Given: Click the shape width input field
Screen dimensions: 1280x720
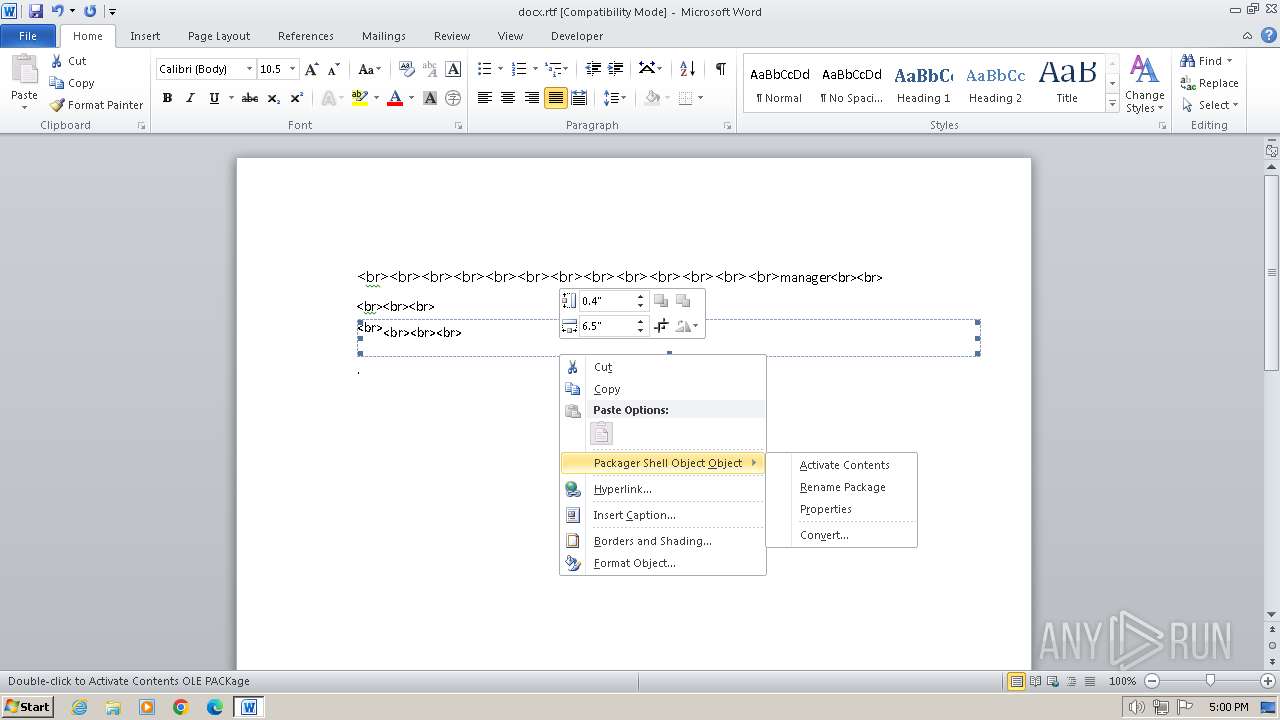Looking at the screenshot, I should coord(606,326).
